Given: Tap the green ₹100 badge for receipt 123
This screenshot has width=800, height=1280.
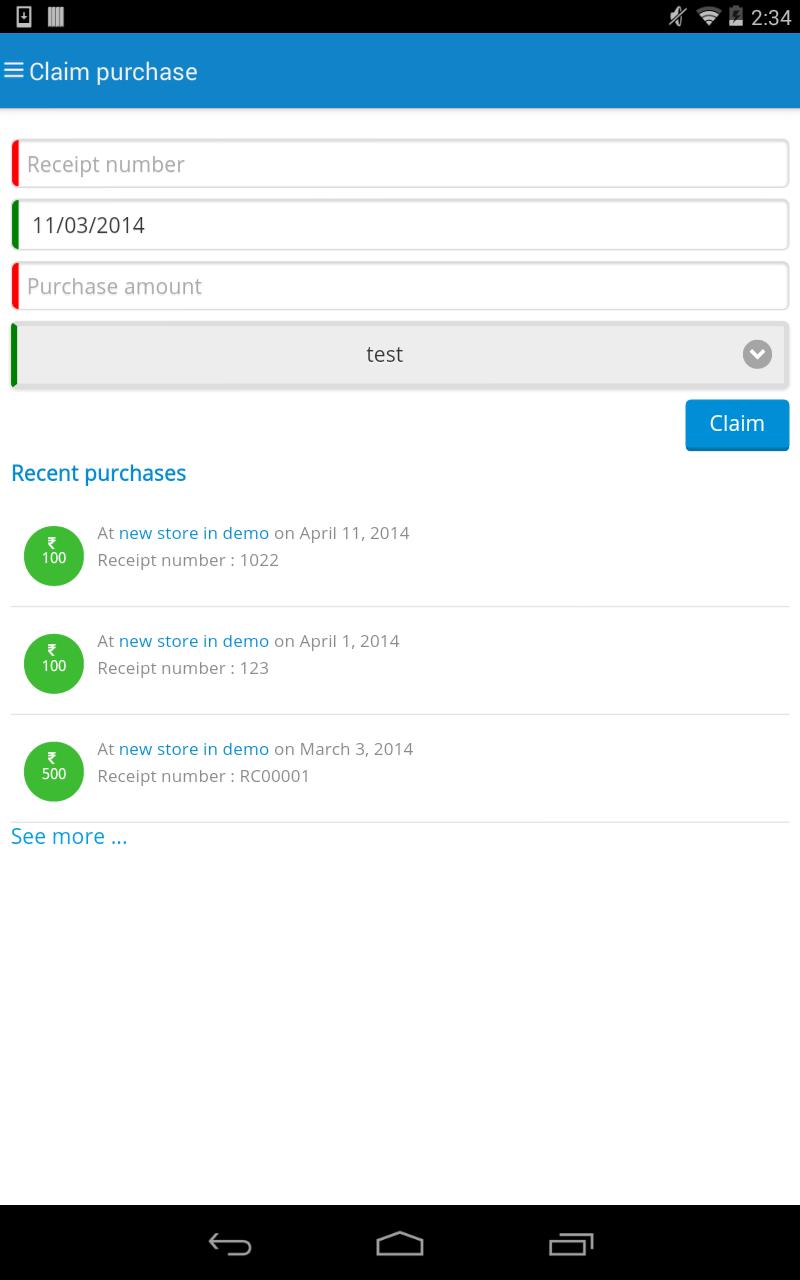Looking at the screenshot, I should coord(54,664).
